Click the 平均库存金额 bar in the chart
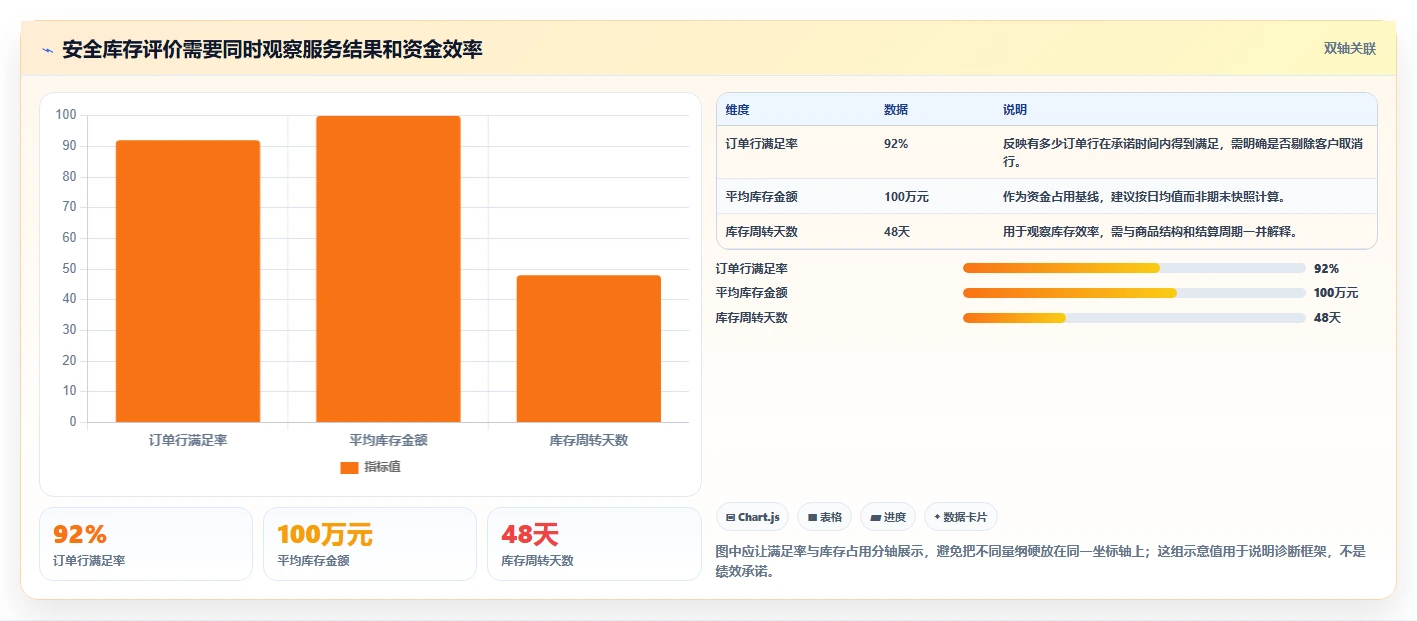 coord(388,269)
